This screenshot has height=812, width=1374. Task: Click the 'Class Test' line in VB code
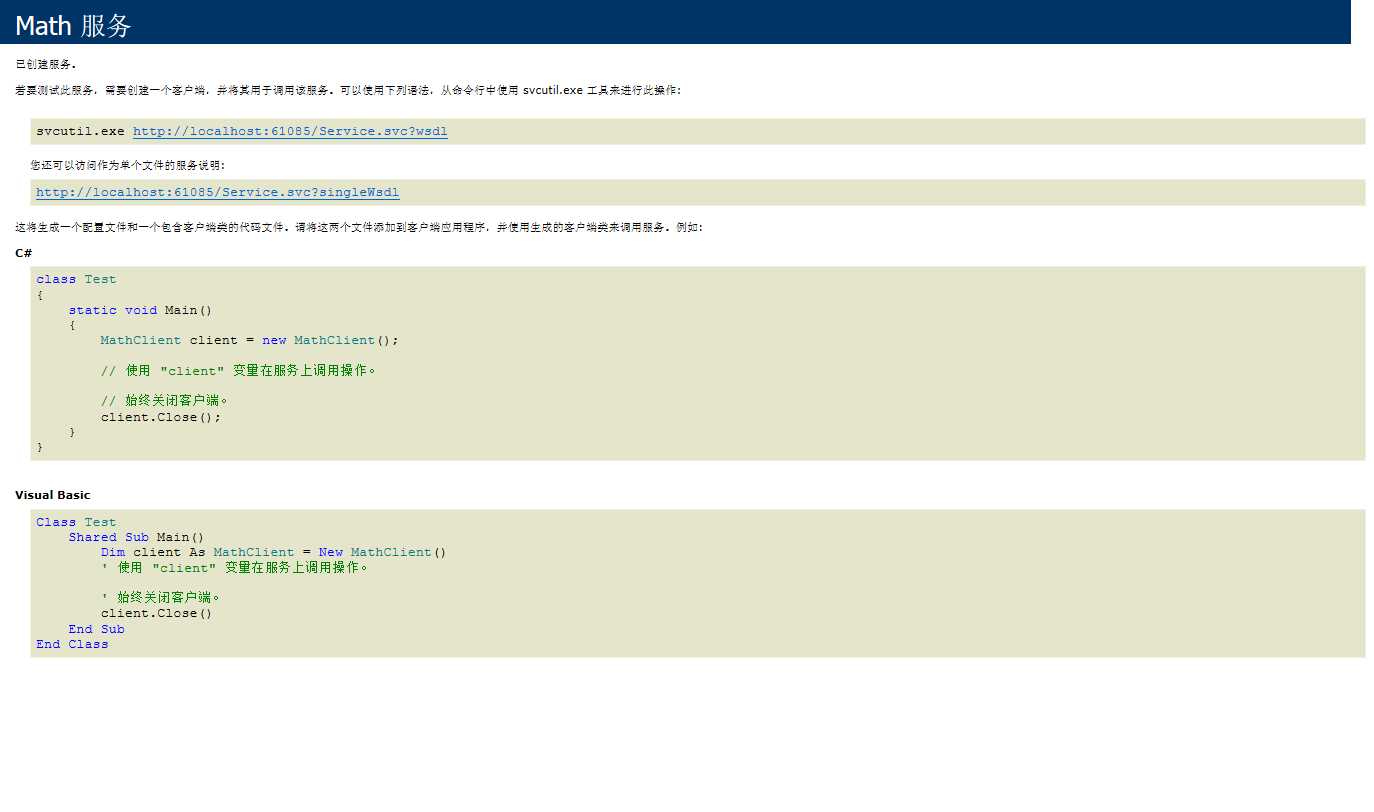76,522
